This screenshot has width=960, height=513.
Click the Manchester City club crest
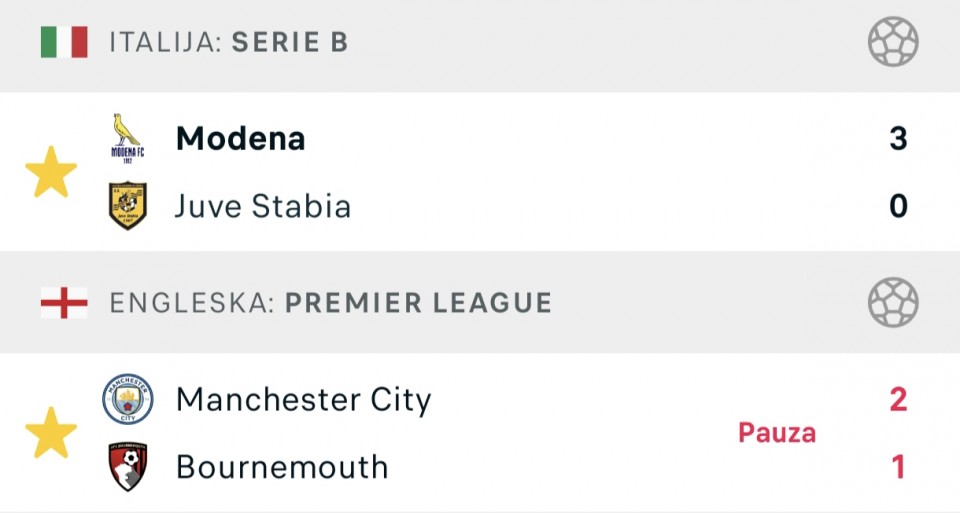click(x=127, y=400)
